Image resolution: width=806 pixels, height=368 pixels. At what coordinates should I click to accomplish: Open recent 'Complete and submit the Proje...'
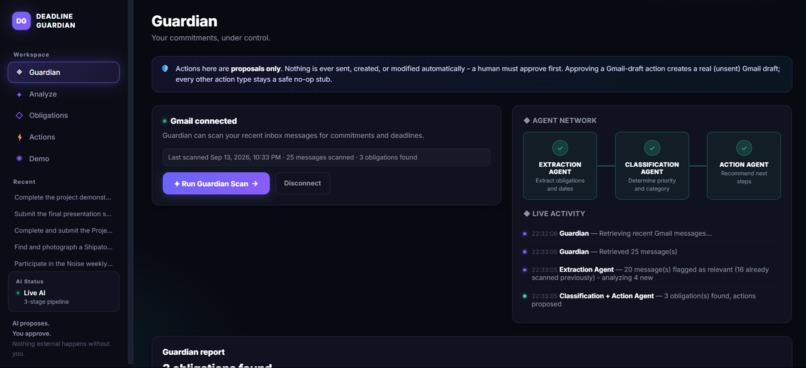pyautogui.click(x=63, y=231)
